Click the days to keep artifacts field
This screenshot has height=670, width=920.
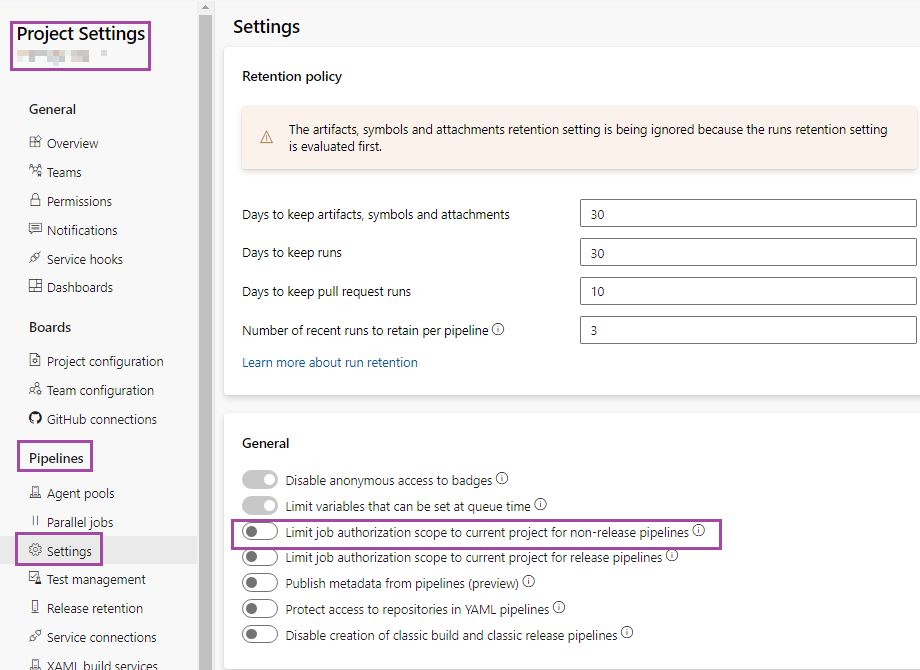pos(748,213)
